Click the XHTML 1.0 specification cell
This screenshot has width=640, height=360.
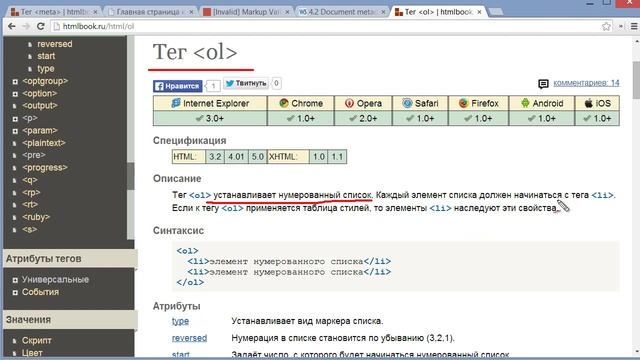point(319,157)
